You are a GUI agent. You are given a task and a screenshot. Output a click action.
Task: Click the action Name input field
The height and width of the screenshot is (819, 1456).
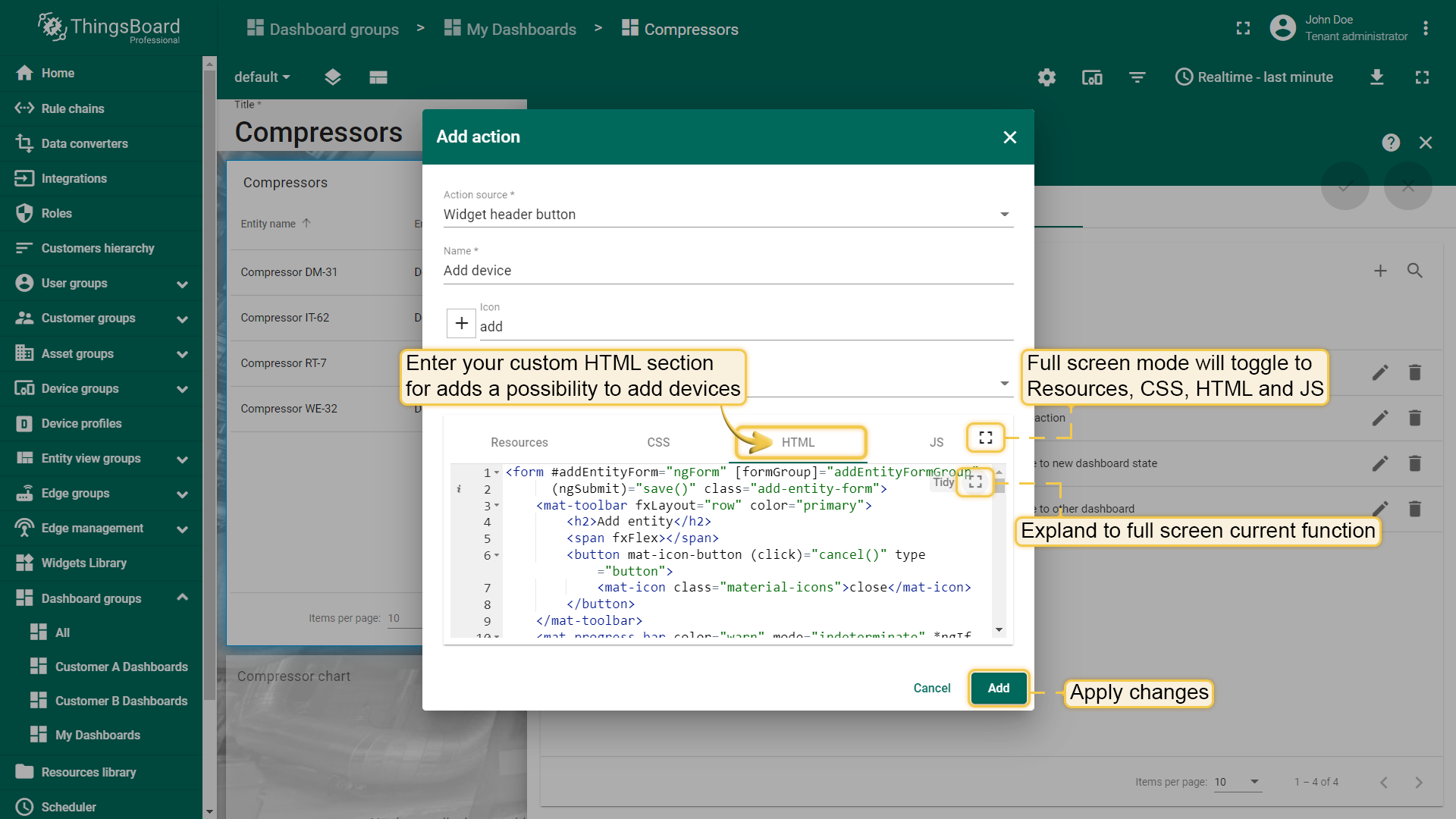728,271
